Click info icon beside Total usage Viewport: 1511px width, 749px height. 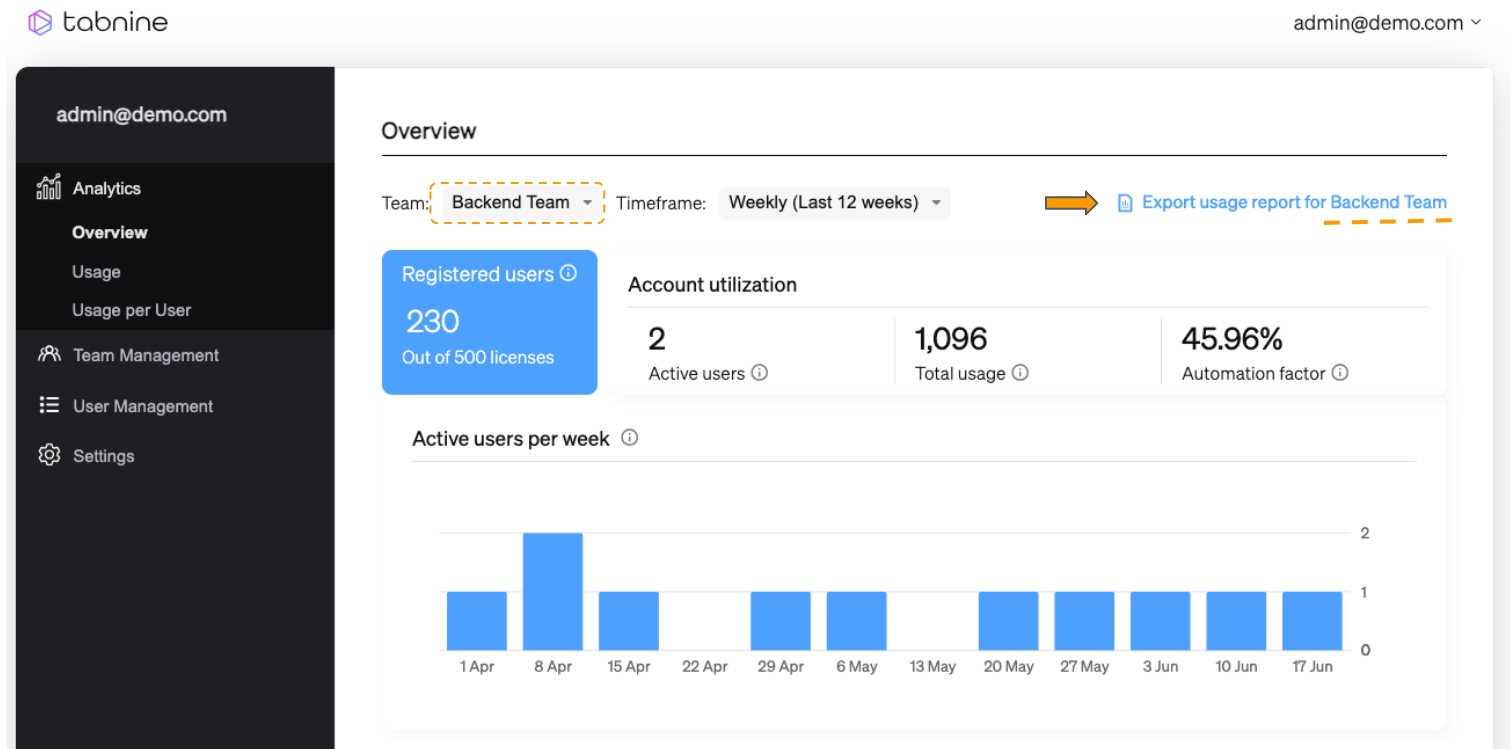1020,373
